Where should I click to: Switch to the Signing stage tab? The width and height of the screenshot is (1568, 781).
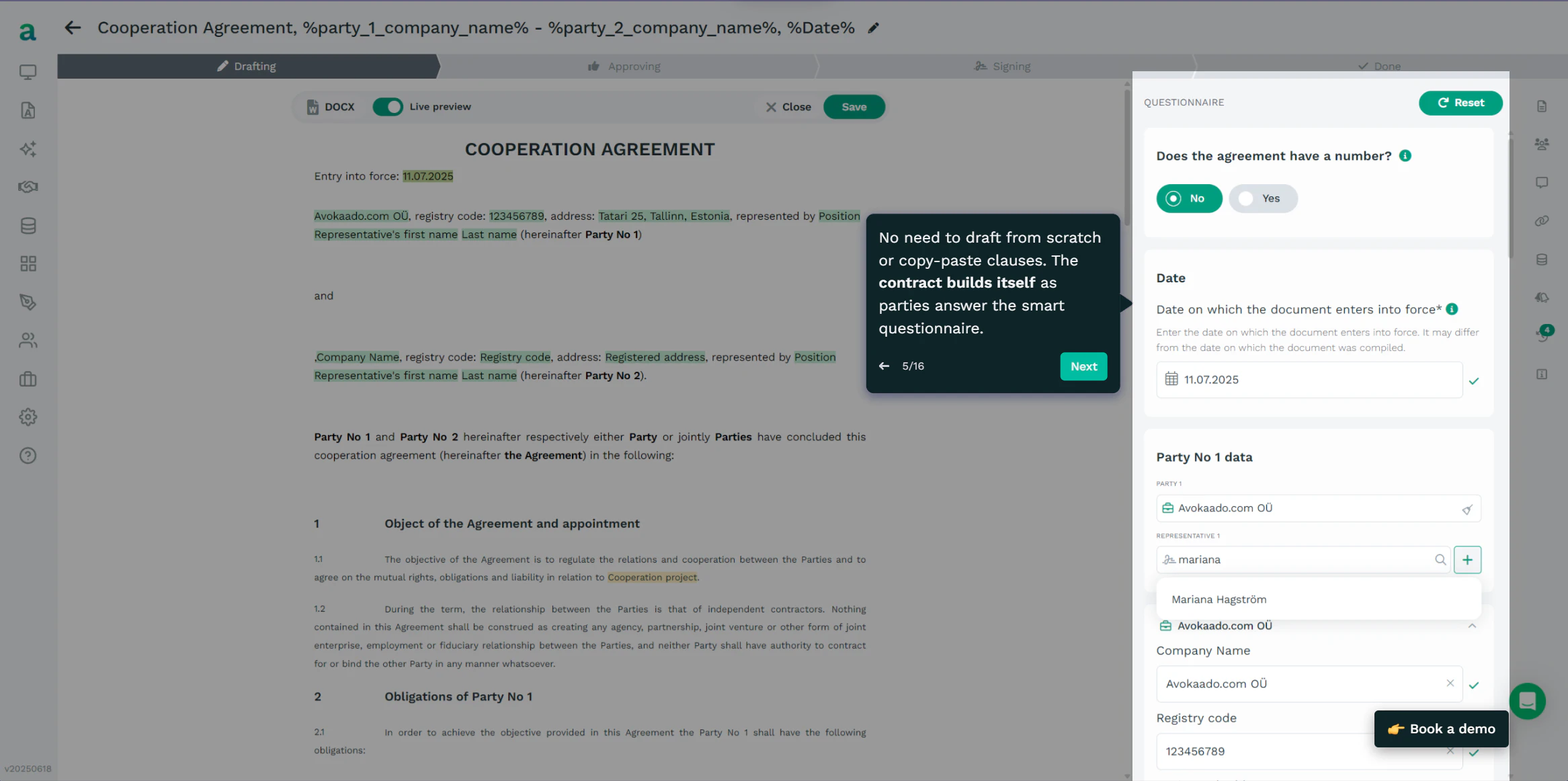point(1002,66)
